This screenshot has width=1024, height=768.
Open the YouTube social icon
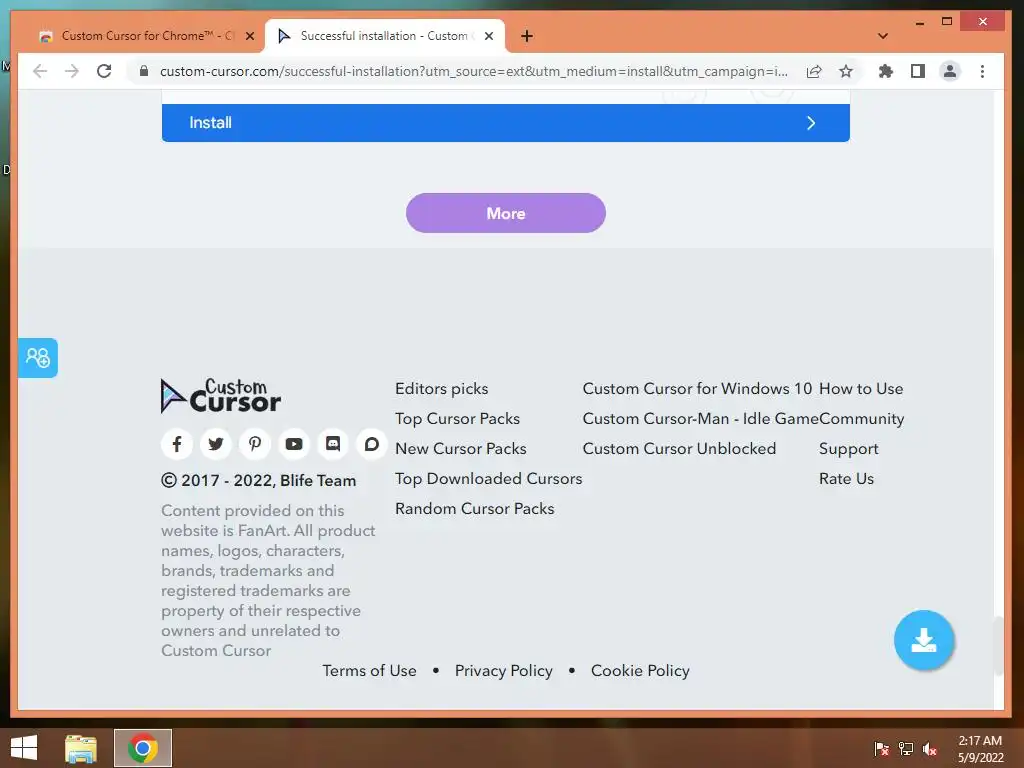pos(294,445)
